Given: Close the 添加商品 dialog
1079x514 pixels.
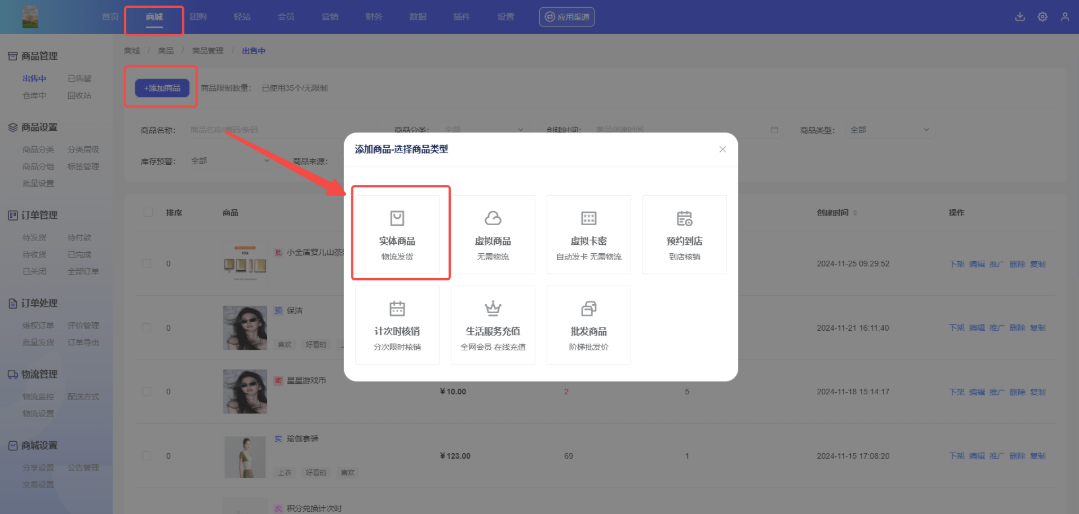Looking at the screenshot, I should pos(722,149).
